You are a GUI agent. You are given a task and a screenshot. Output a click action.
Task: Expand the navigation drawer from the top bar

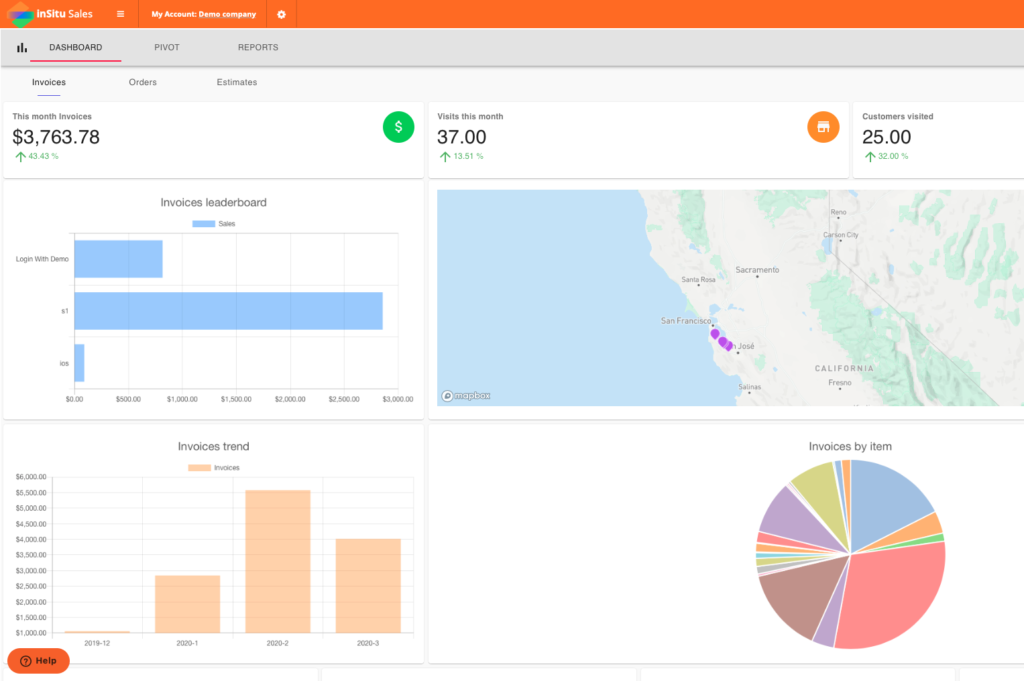click(119, 14)
